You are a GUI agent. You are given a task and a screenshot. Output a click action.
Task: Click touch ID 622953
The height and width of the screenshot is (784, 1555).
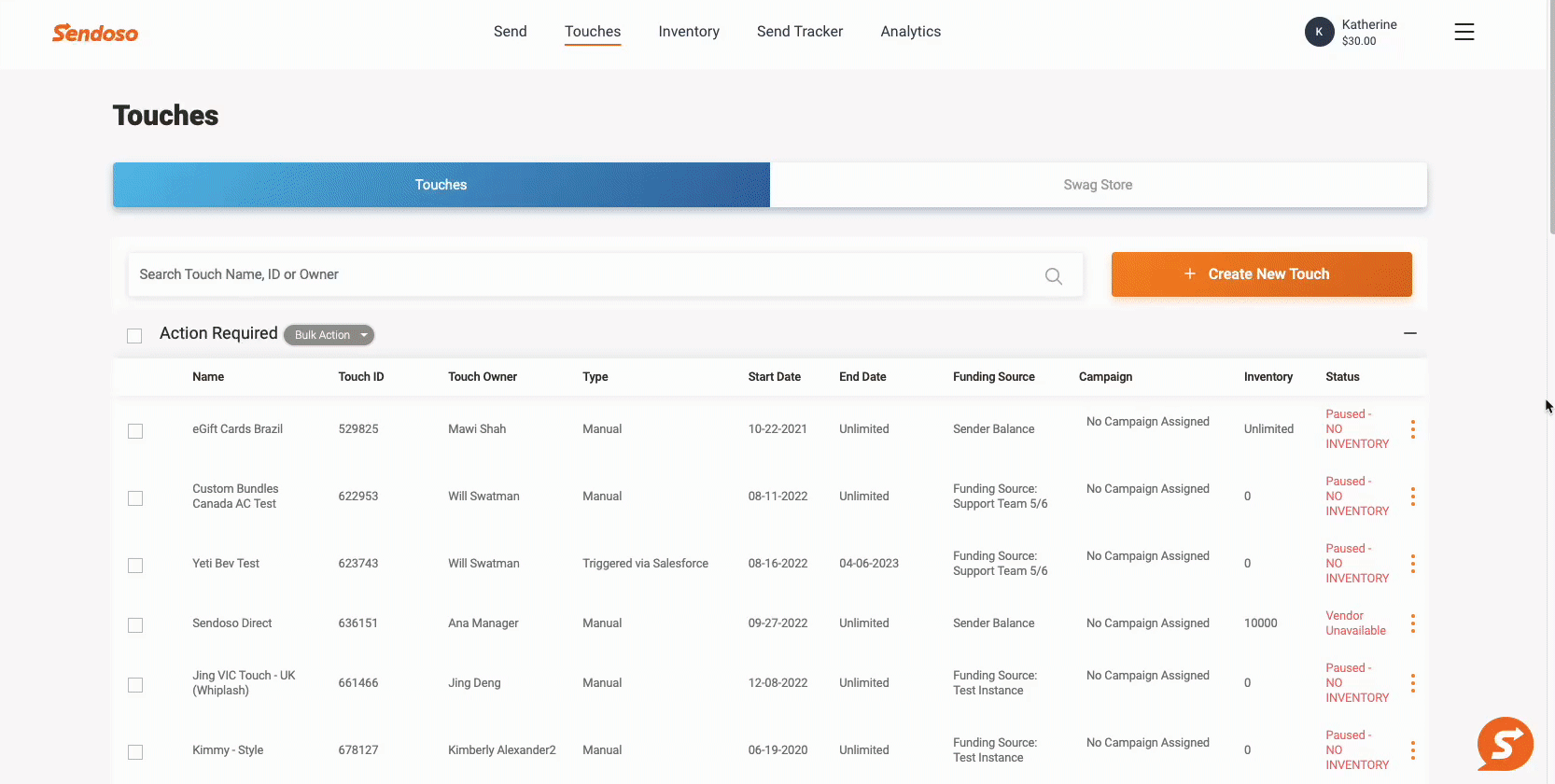(358, 497)
